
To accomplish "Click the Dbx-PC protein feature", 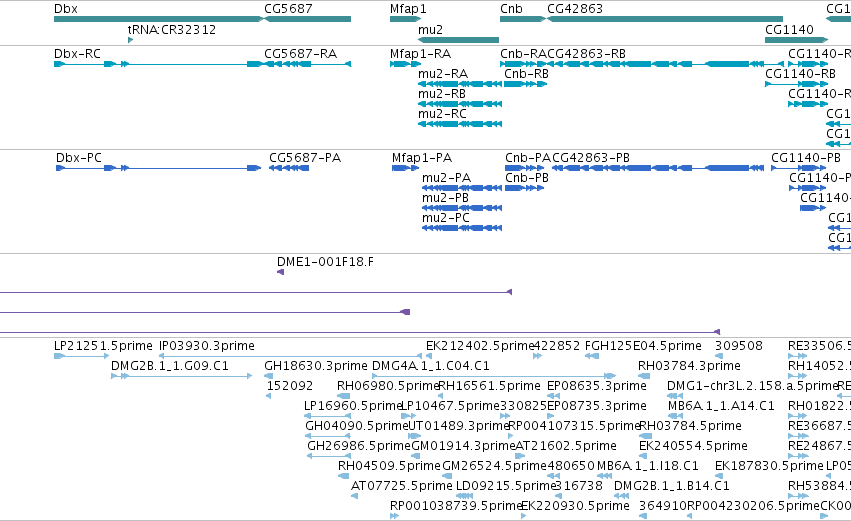I will coord(158,168).
